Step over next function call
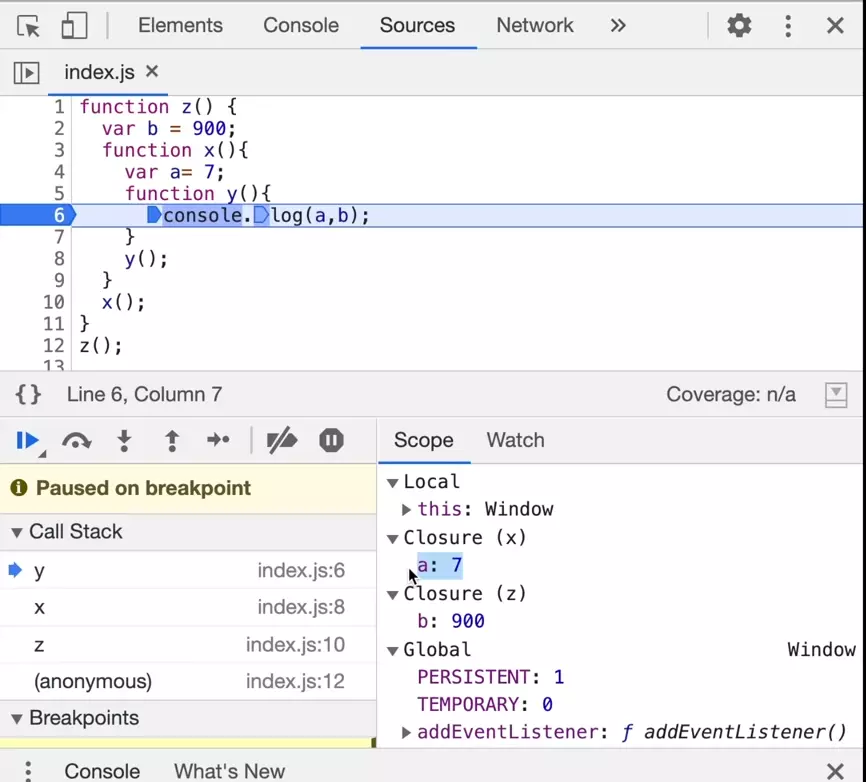Image resolution: width=866 pixels, height=782 pixels. (76, 441)
